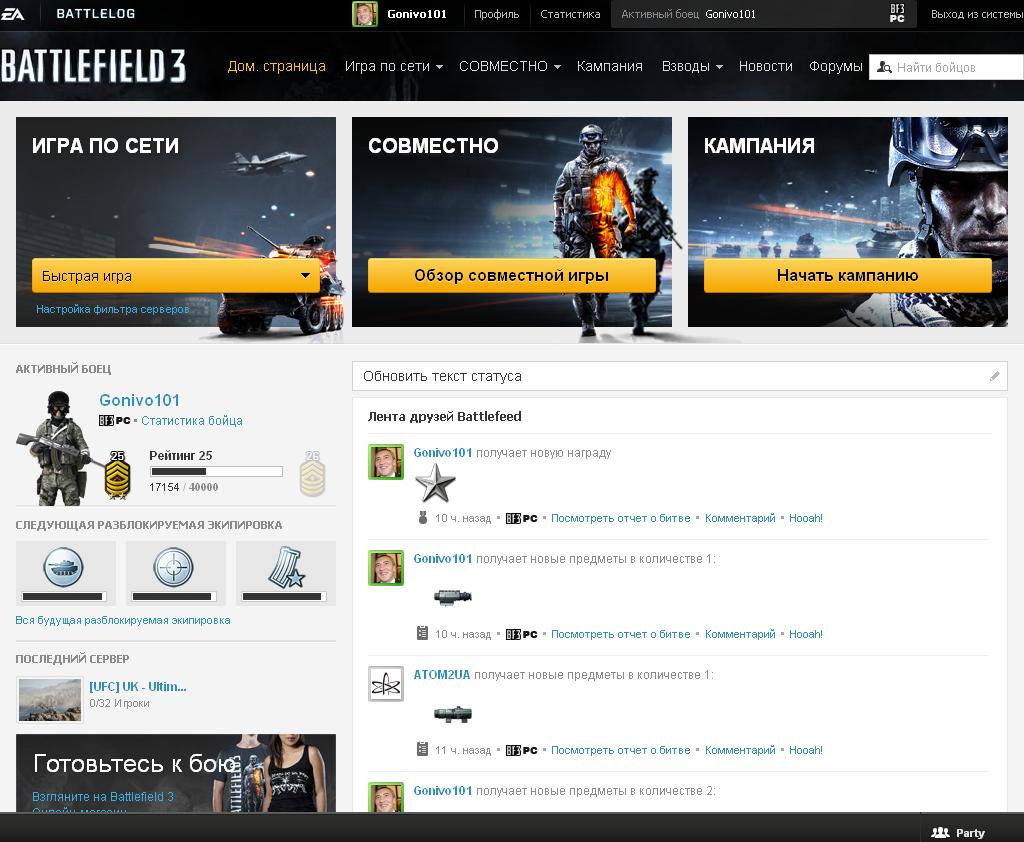Click the Найти бойцов search field
Image resolution: width=1024 pixels, height=842 pixels.
pyautogui.click(x=945, y=67)
